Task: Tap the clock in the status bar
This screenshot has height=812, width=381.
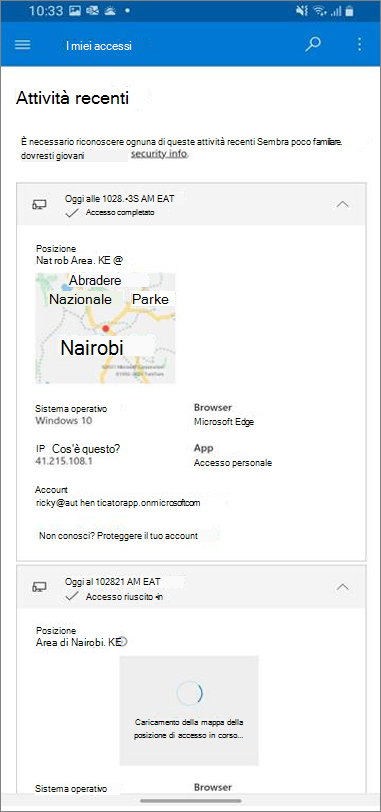Action: click(x=46, y=11)
